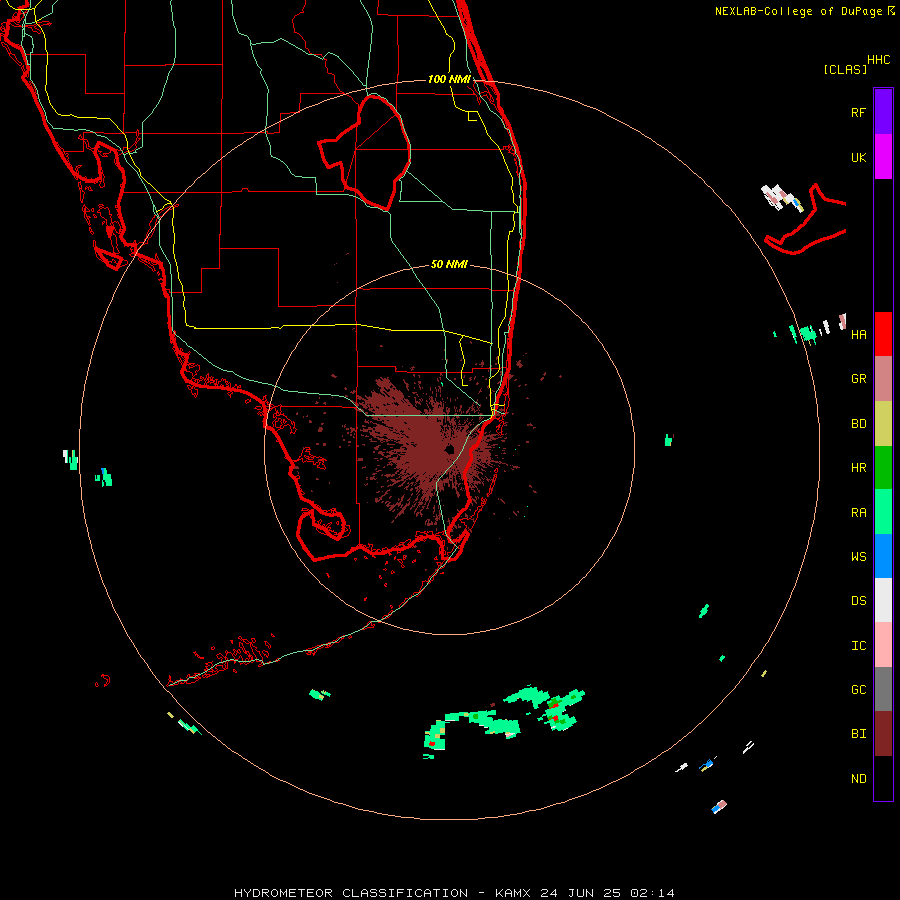The height and width of the screenshot is (900, 900).
Task: Click the RA light green legend swatch
Action: pyautogui.click(x=883, y=512)
